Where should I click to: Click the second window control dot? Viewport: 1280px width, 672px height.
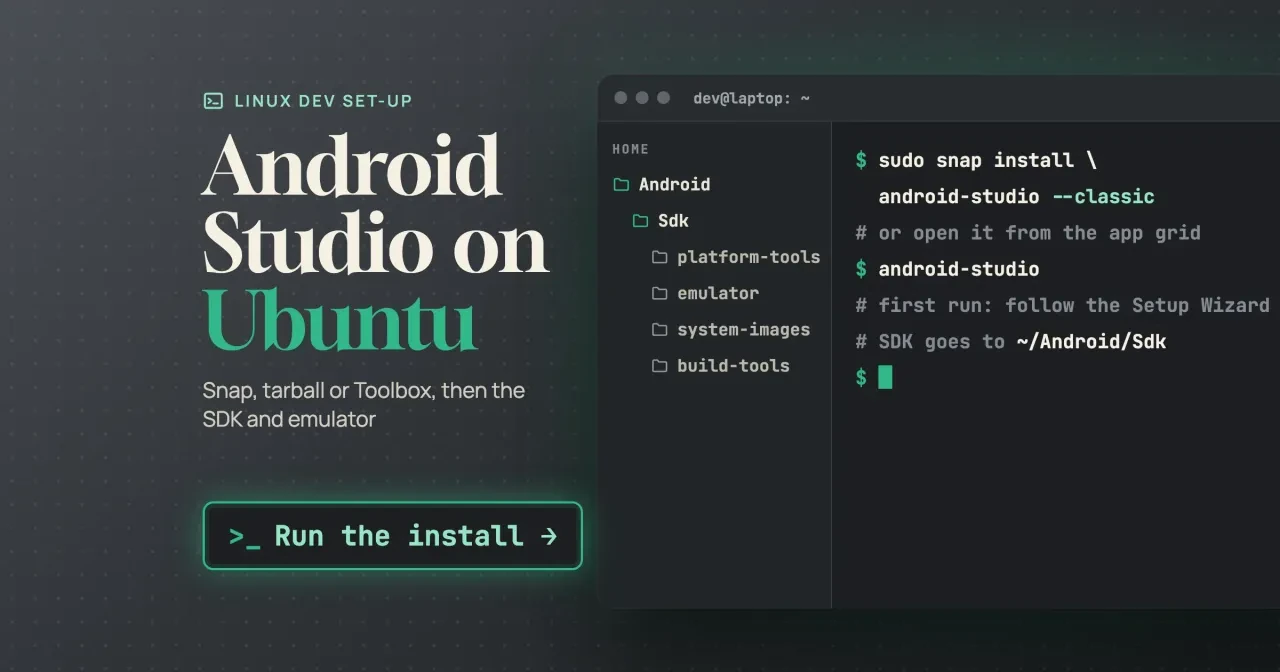[x=642, y=98]
